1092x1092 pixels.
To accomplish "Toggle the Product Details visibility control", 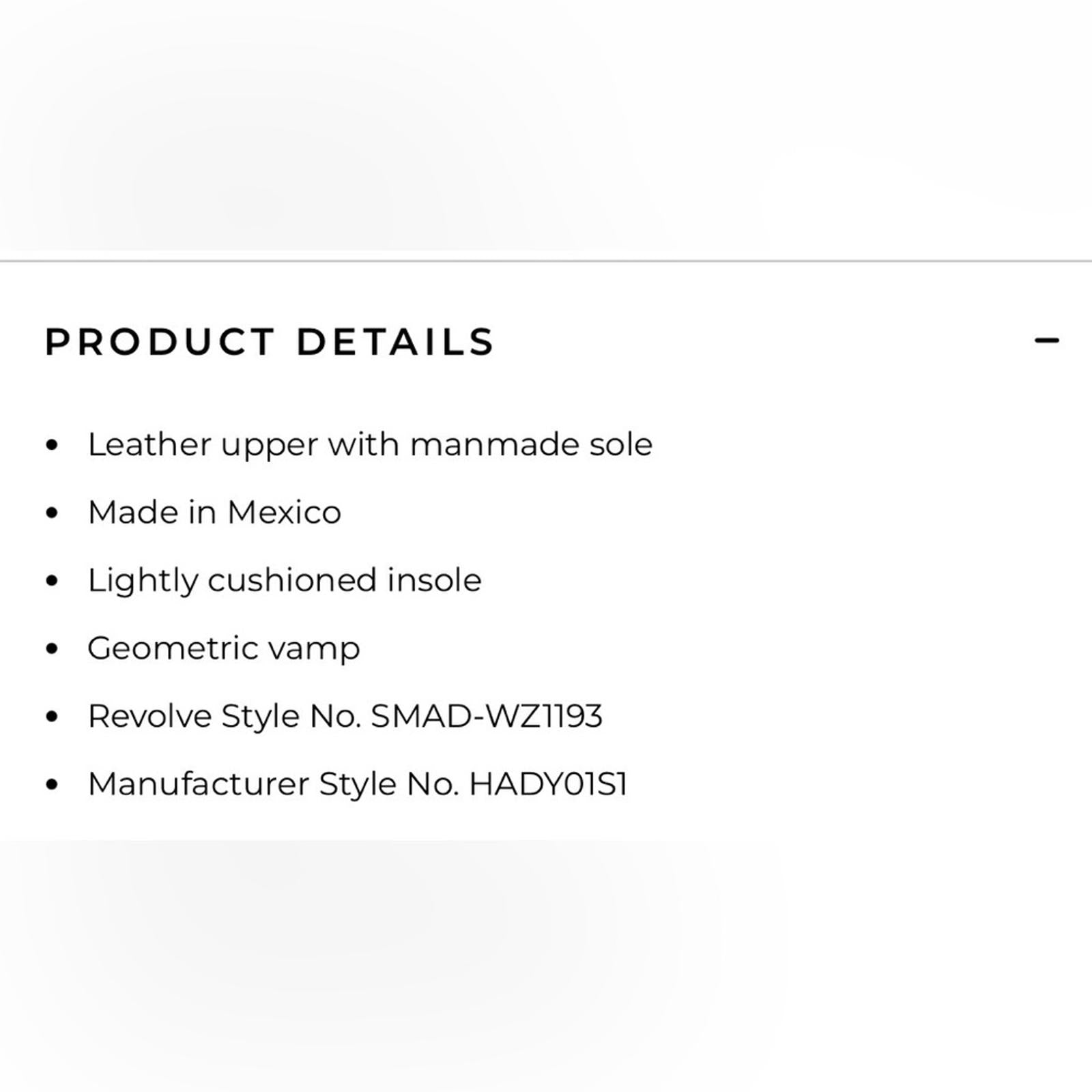I will coord(1045,340).
